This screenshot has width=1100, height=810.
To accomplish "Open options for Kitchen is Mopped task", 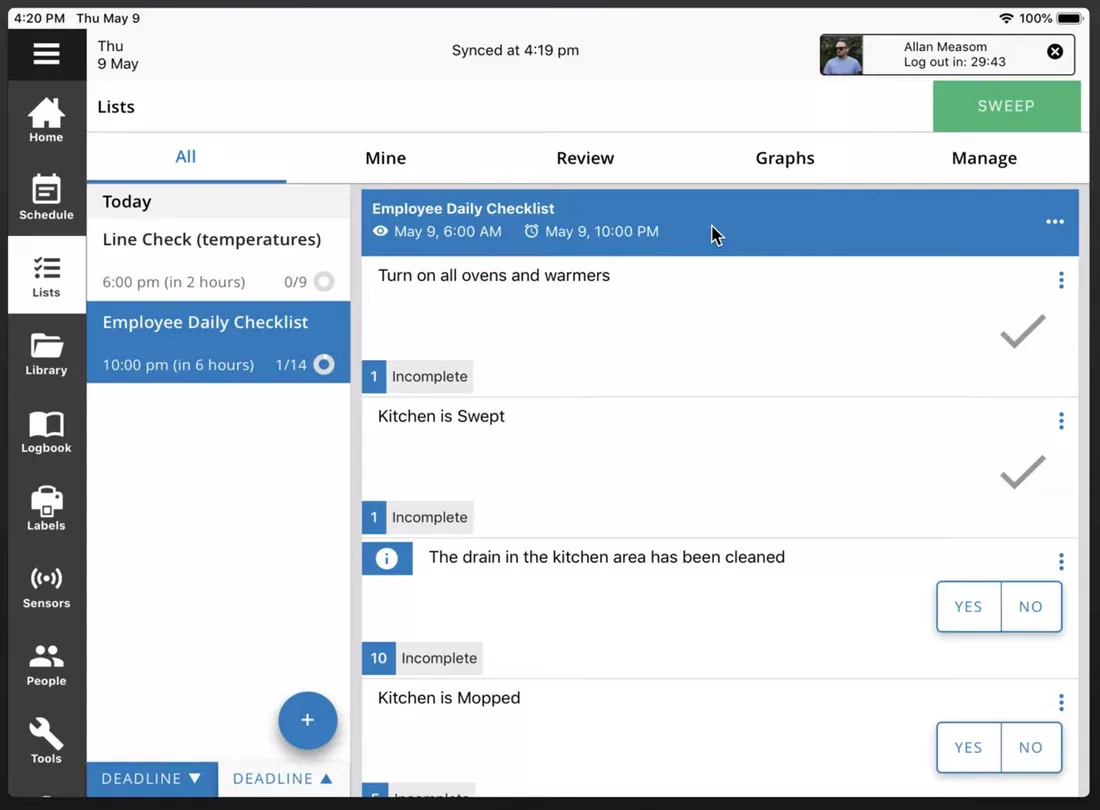I will tap(1061, 702).
